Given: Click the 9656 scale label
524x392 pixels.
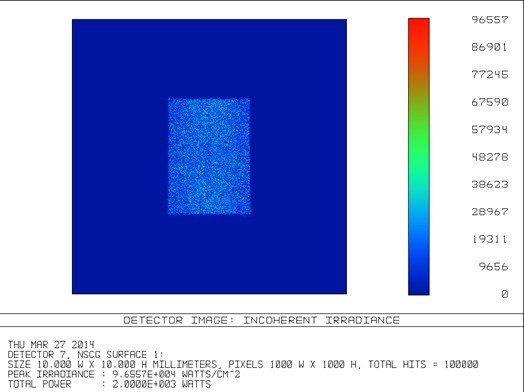Looking at the screenshot, I should (x=493, y=266).
